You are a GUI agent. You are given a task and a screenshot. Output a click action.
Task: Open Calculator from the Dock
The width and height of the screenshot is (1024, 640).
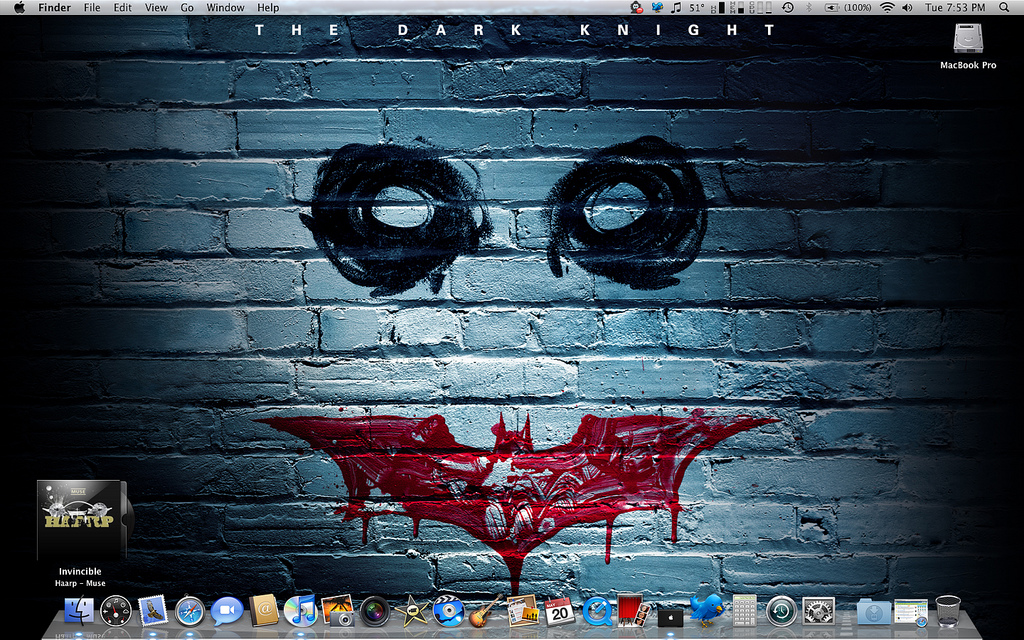pos(744,611)
